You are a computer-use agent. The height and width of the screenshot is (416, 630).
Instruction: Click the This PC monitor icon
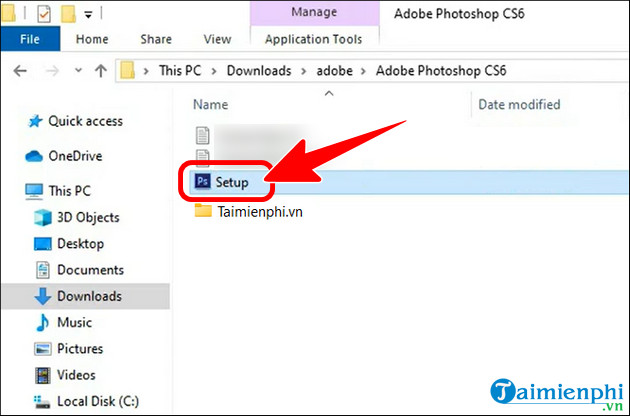tap(34, 191)
